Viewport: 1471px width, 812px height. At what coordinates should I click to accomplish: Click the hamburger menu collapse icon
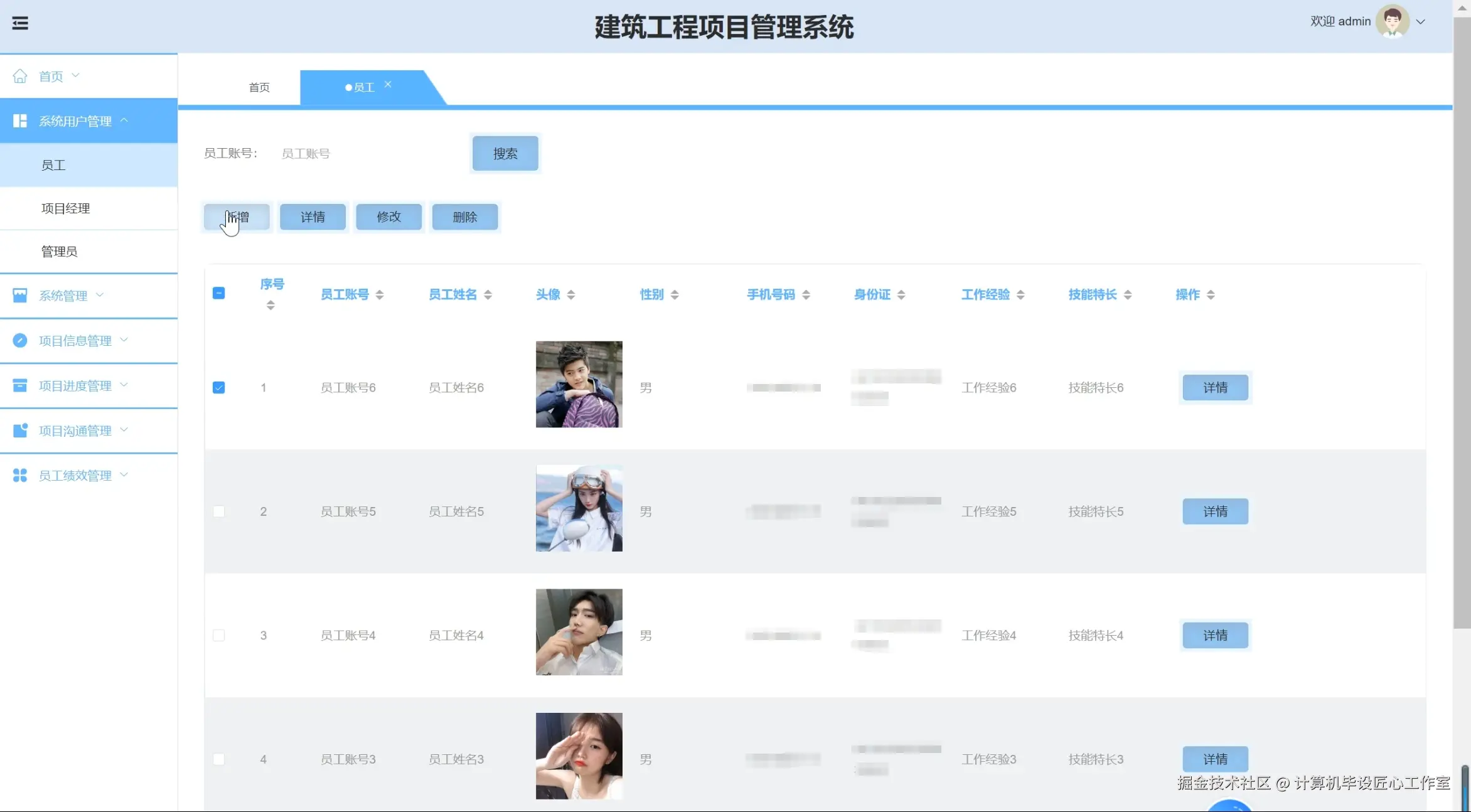(x=20, y=23)
